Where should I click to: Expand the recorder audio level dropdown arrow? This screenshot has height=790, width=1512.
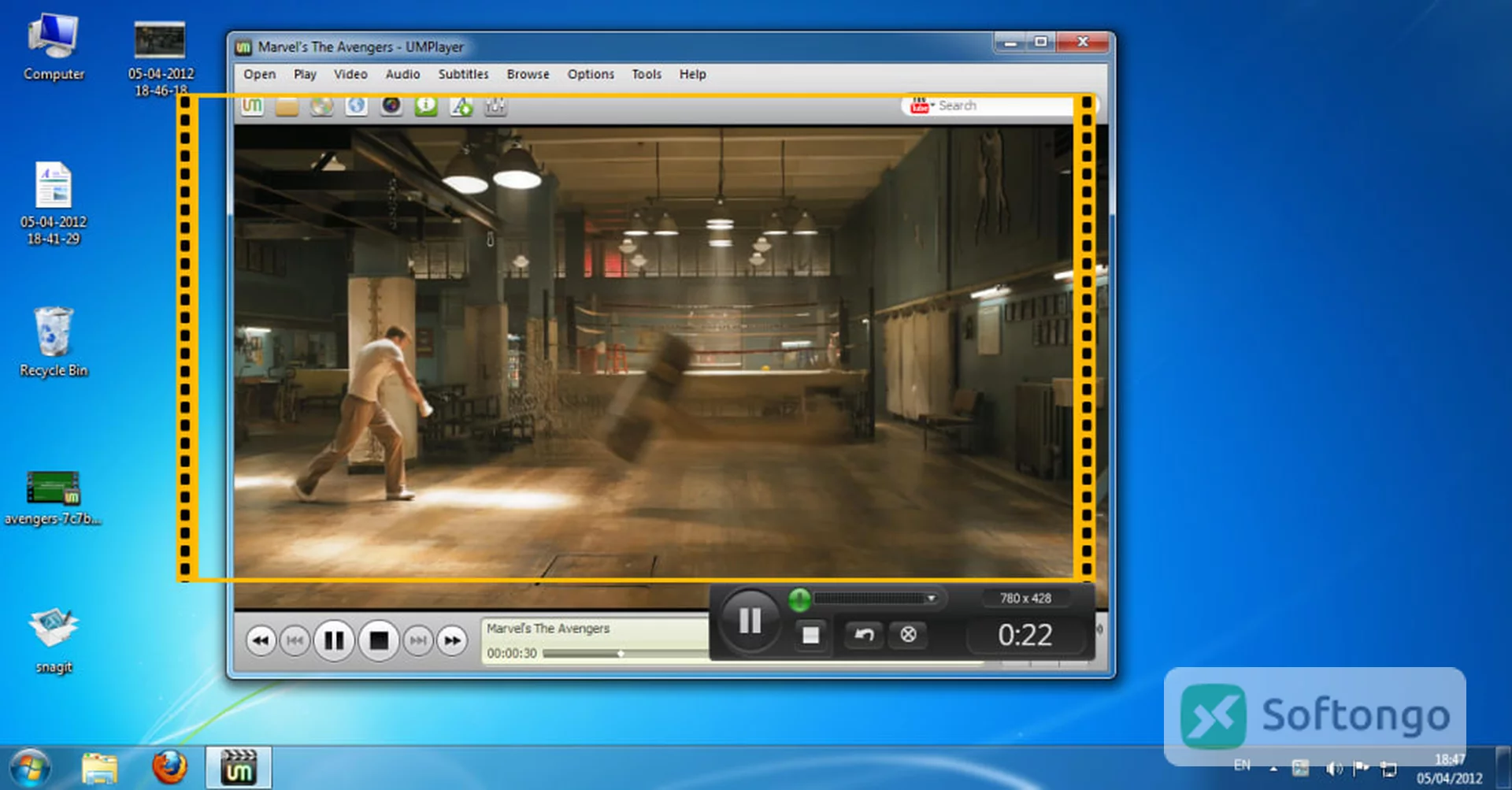click(x=932, y=599)
